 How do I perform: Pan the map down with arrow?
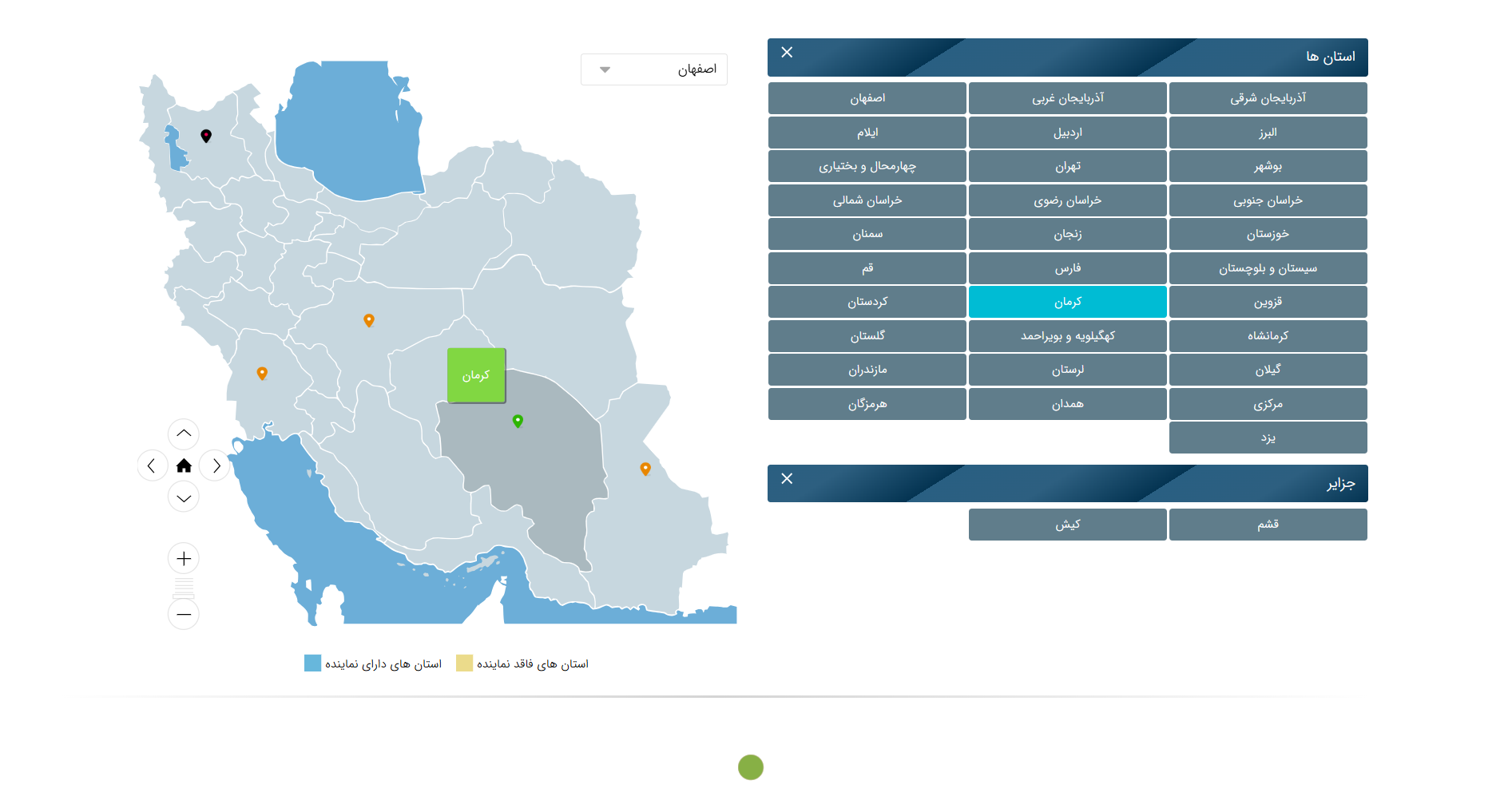coord(184,497)
